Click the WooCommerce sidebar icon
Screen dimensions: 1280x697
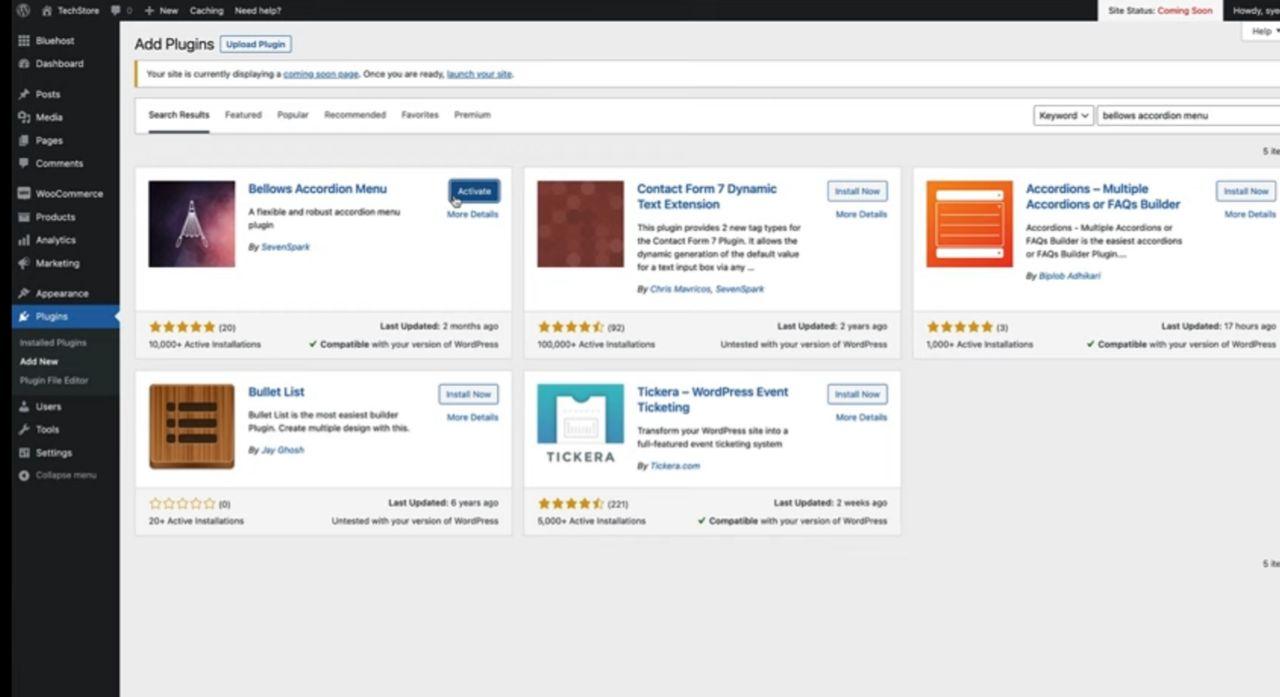pyautogui.click(x=24, y=193)
